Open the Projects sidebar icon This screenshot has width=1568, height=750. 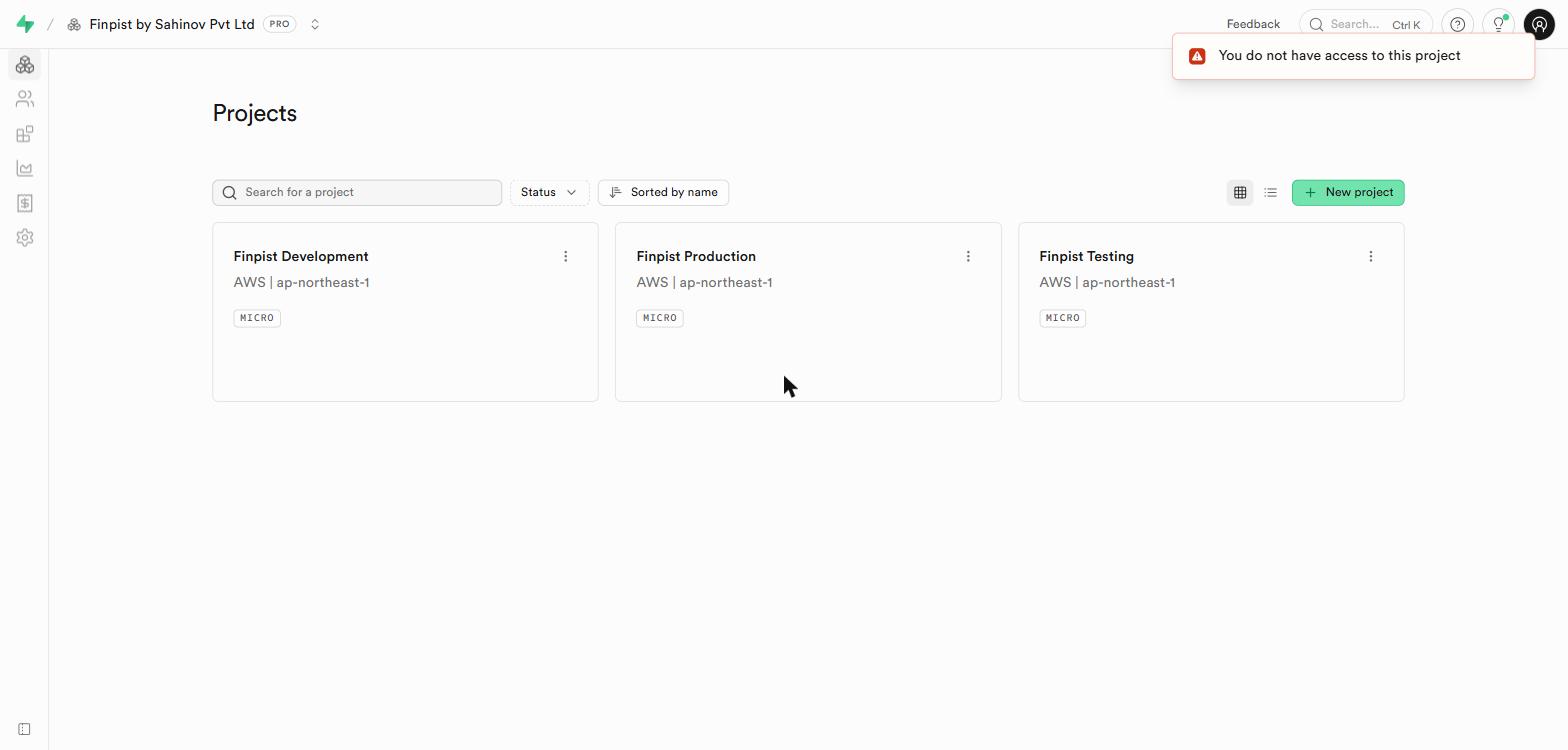pos(25,65)
